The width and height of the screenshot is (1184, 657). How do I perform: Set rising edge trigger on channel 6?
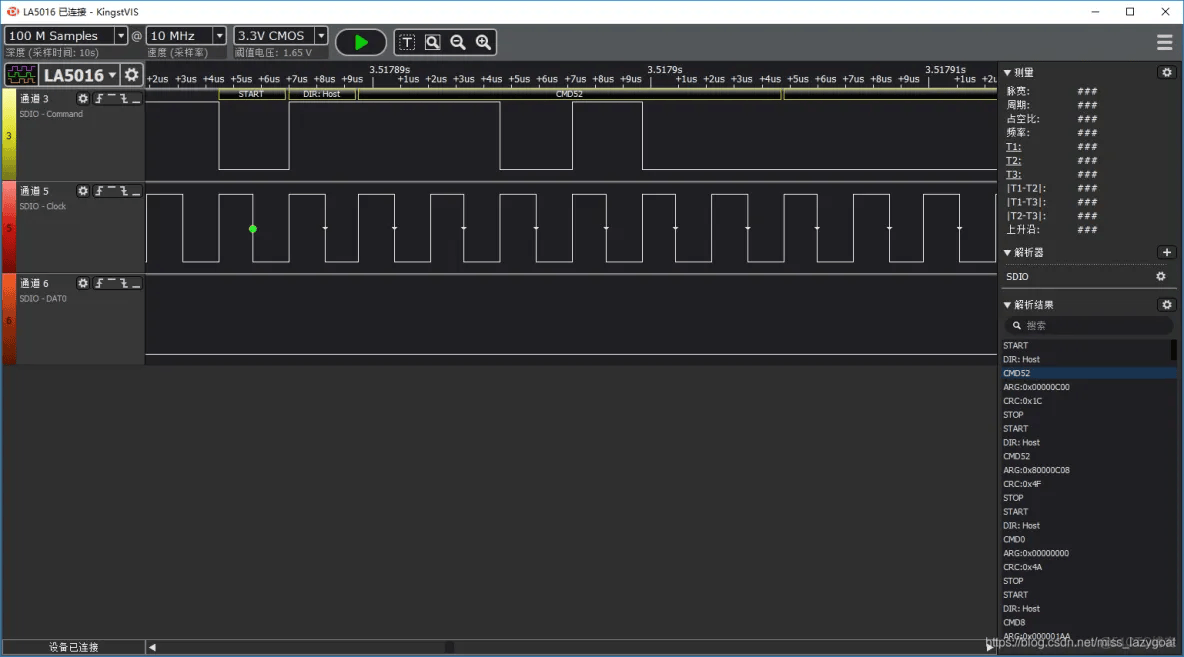click(x=99, y=283)
